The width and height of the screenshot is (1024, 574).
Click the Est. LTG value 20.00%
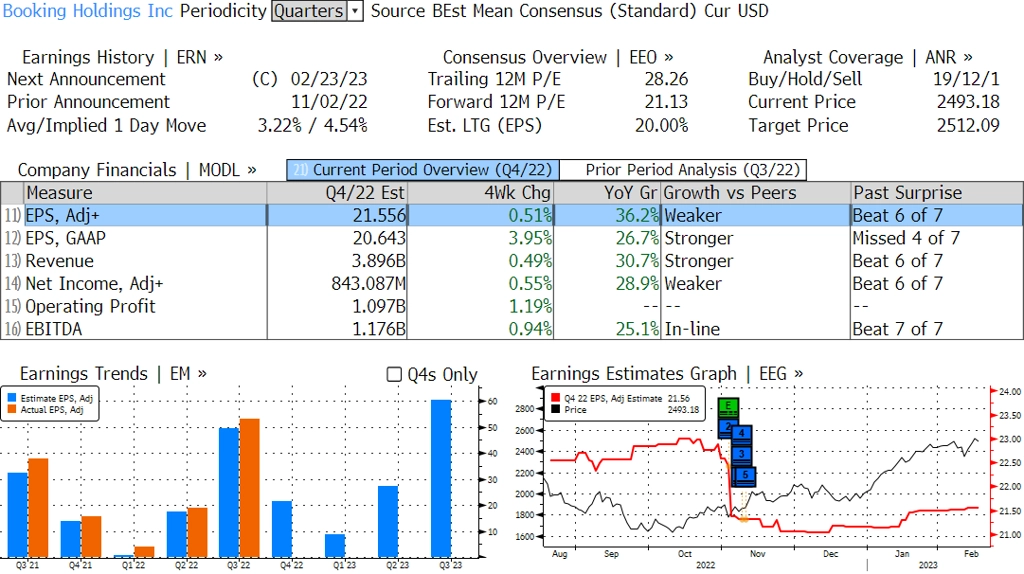[x=661, y=125]
